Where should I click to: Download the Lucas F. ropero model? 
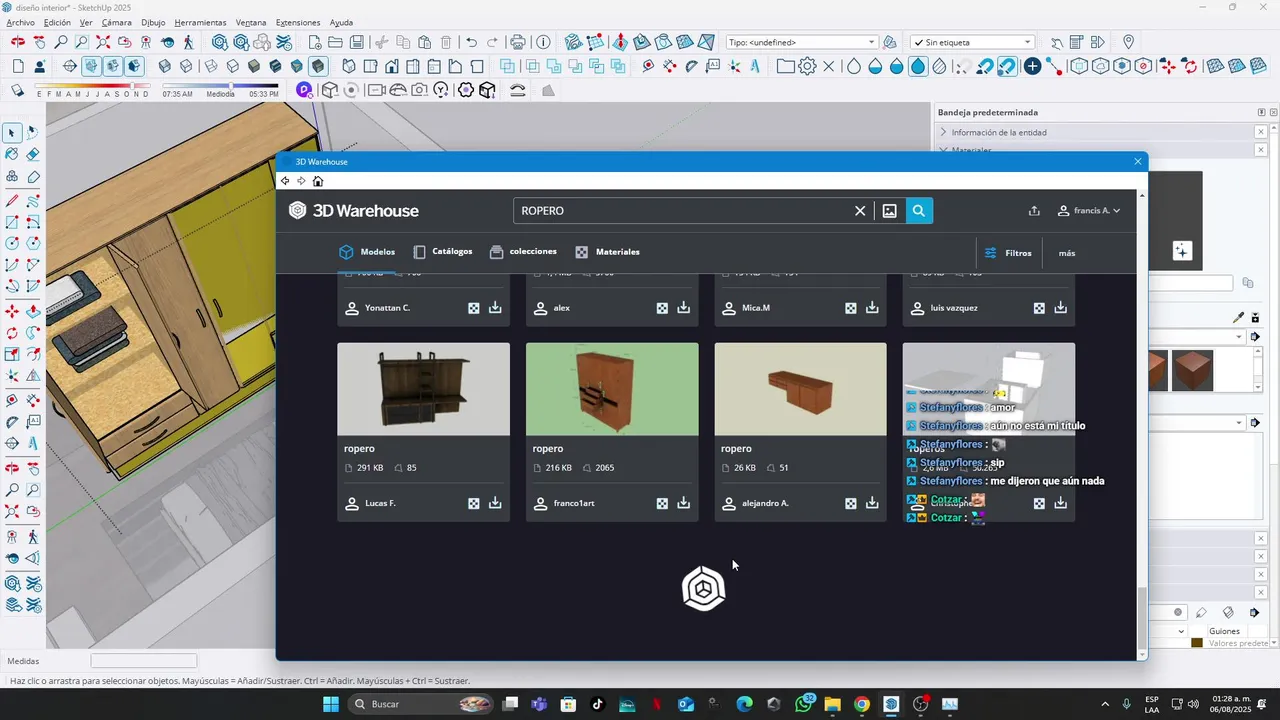coord(495,503)
